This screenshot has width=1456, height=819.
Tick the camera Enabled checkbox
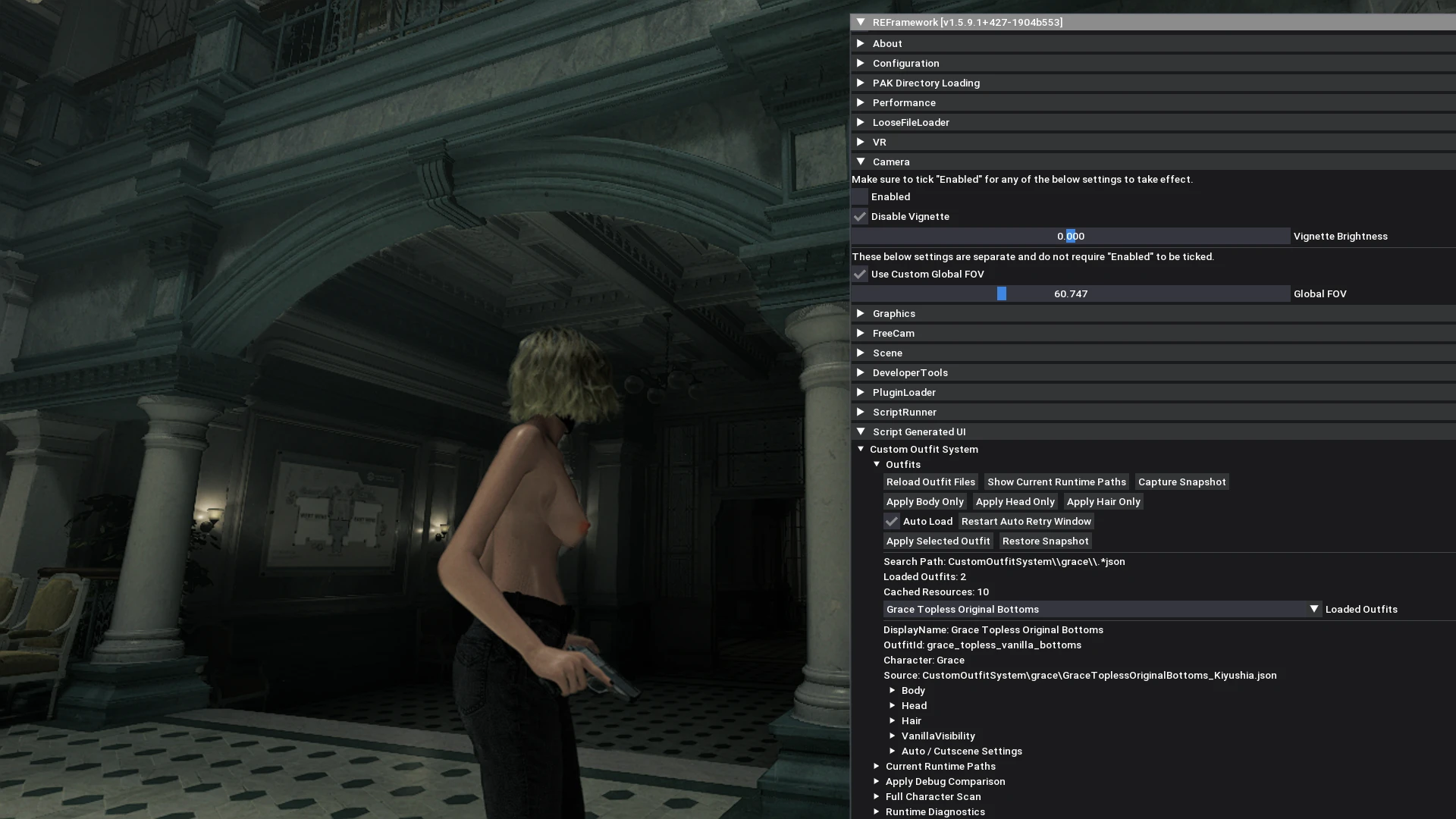click(x=860, y=197)
